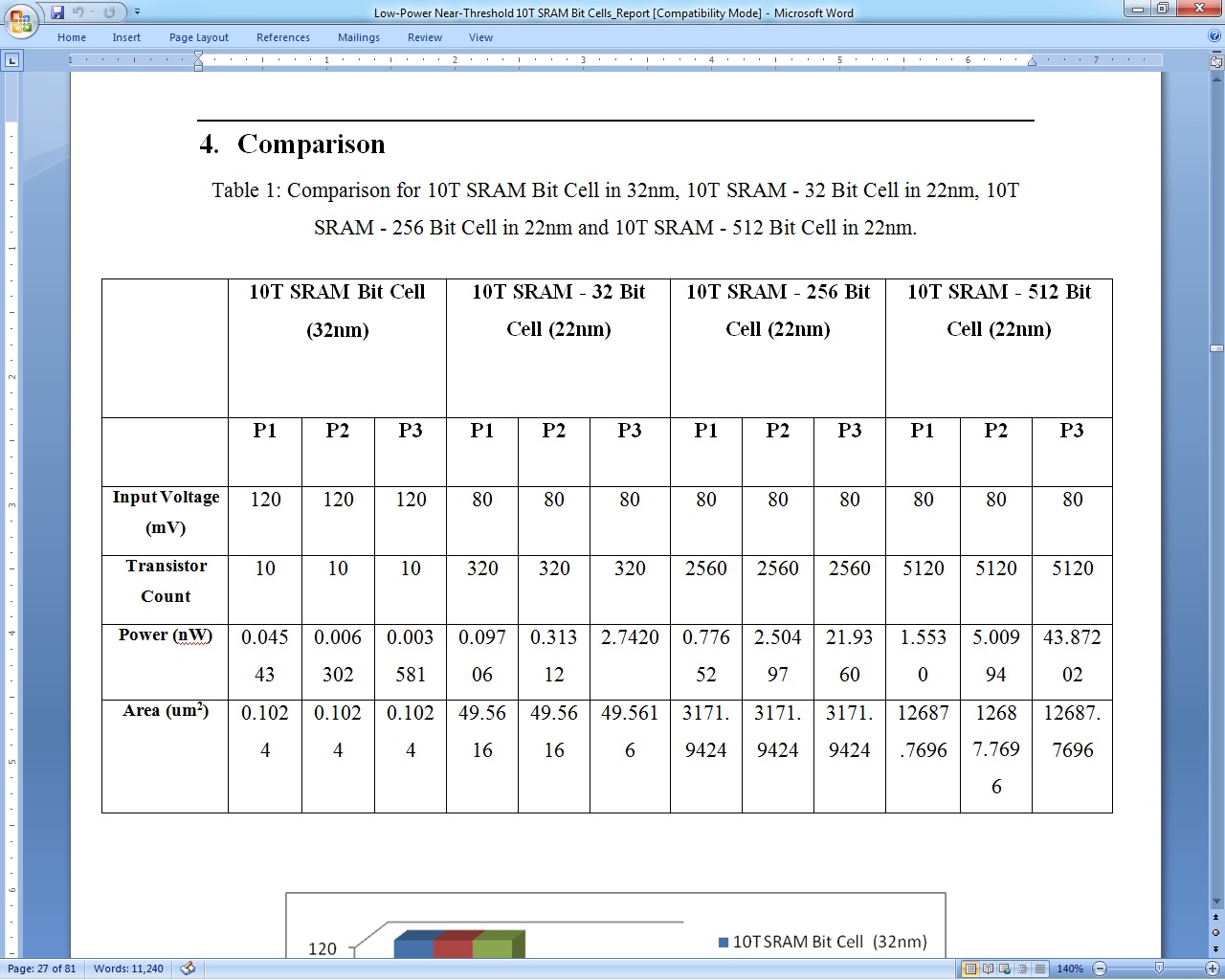Image resolution: width=1225 pixels, height=980 pixels.
Task: Click the right indent marker on ruler
Action: (1032, 62)
